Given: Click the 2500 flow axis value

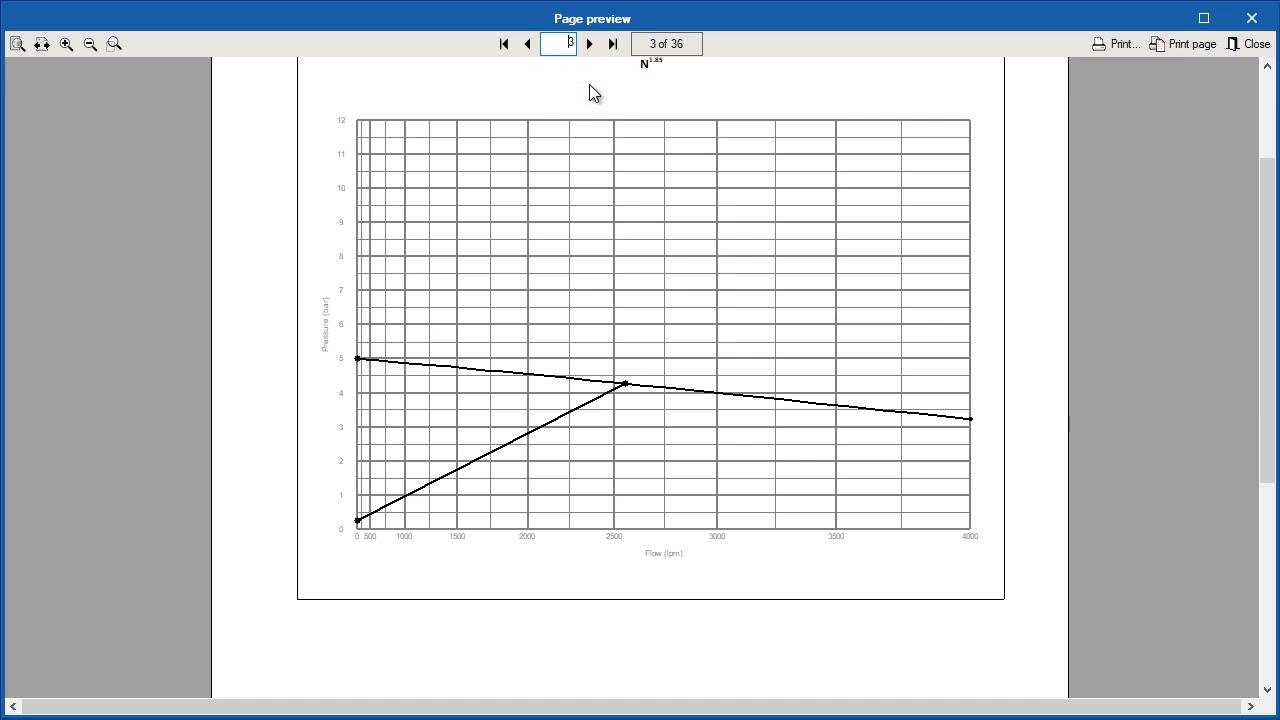Looking at the screenshot, I should point(614,537).
